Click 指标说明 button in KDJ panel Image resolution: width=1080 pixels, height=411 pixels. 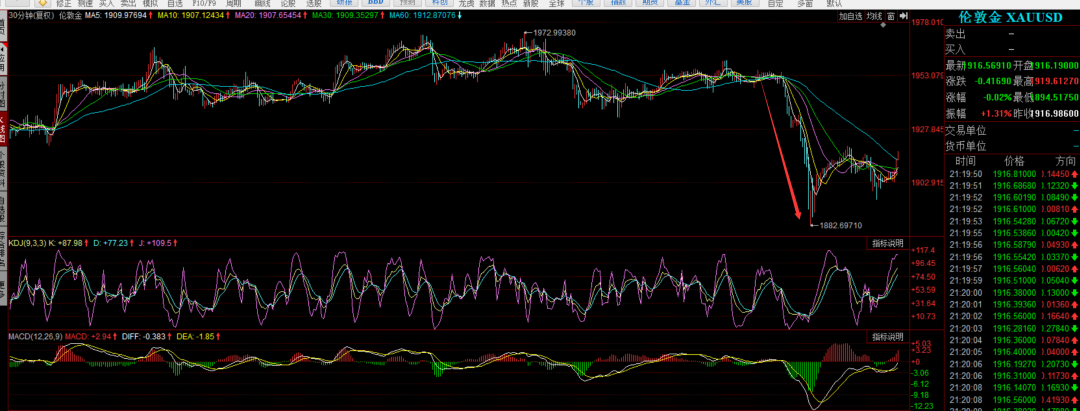(x=886, y=243)
